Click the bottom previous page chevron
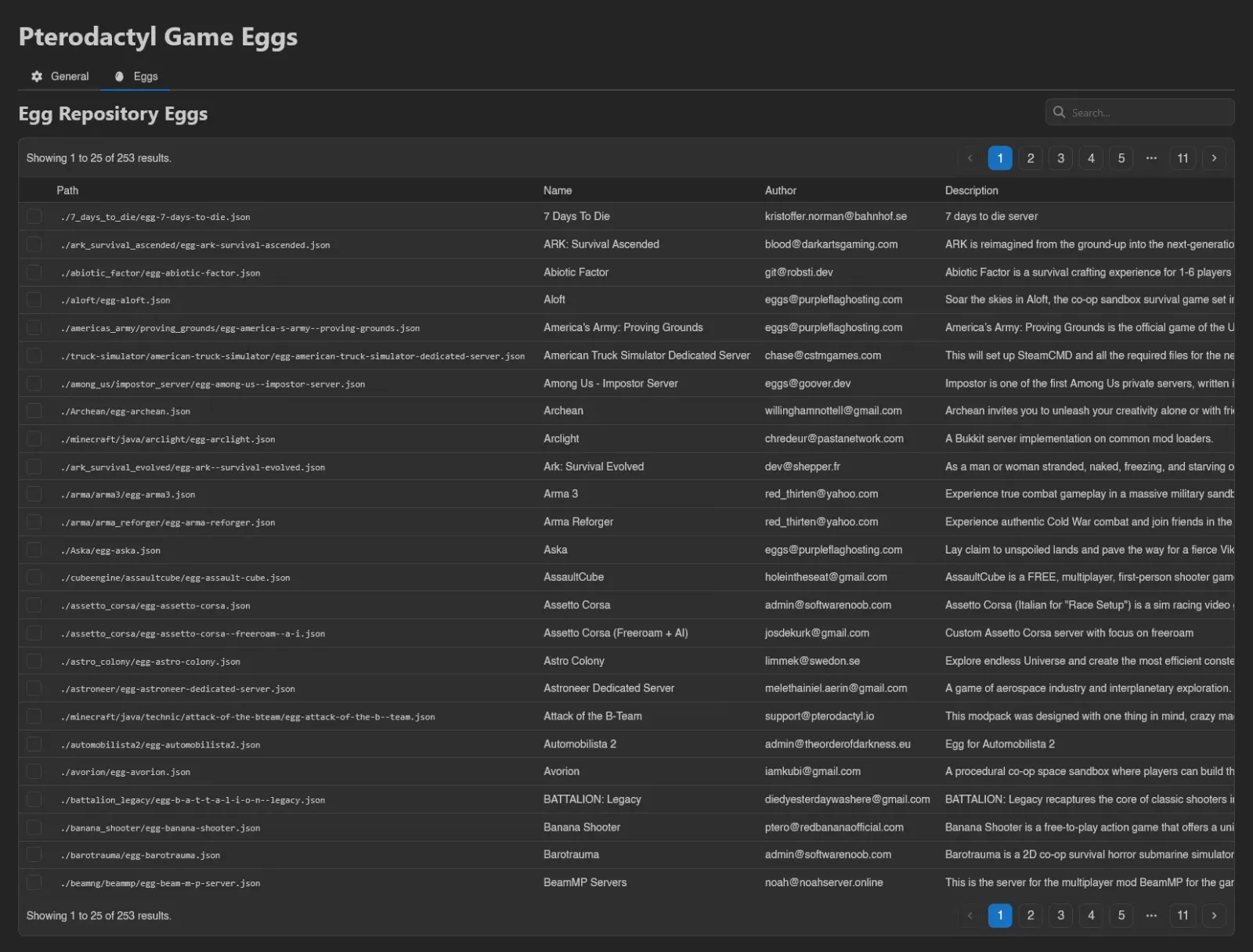The height and width of the screenshot is (952, 1253). [970, 915]
